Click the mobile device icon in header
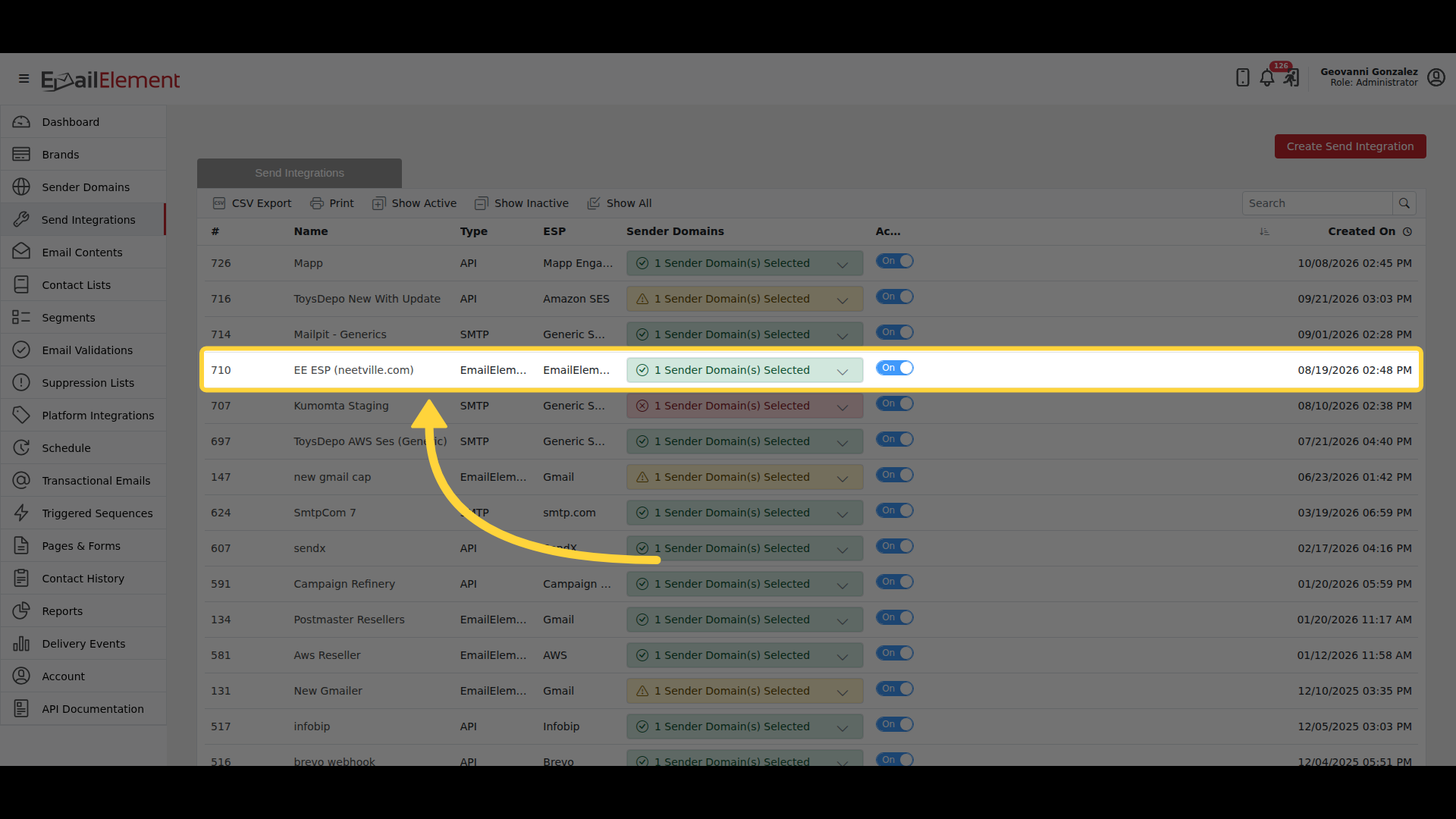 pos(1242,77)
